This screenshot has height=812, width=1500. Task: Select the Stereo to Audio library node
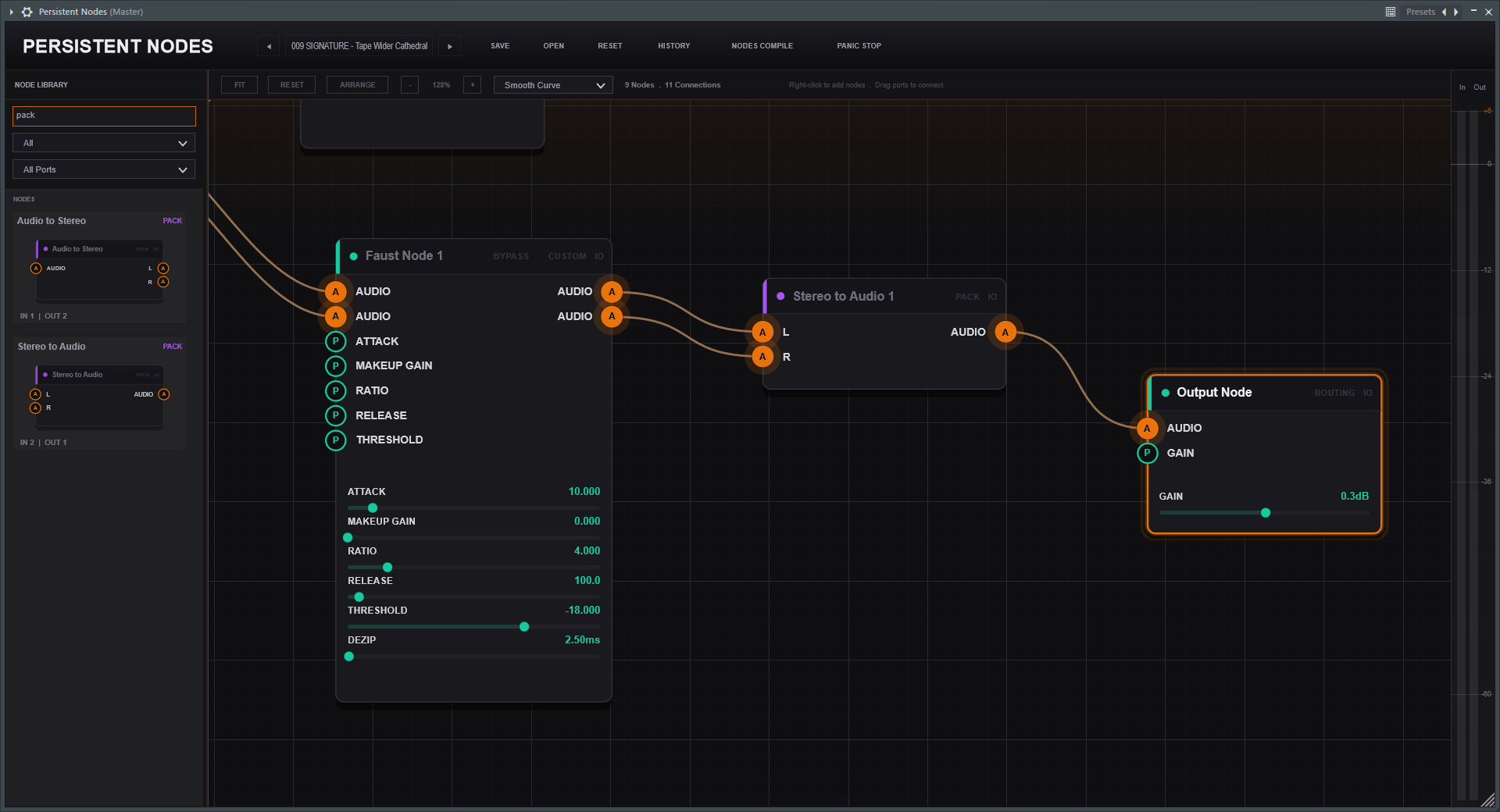[100, 394]
